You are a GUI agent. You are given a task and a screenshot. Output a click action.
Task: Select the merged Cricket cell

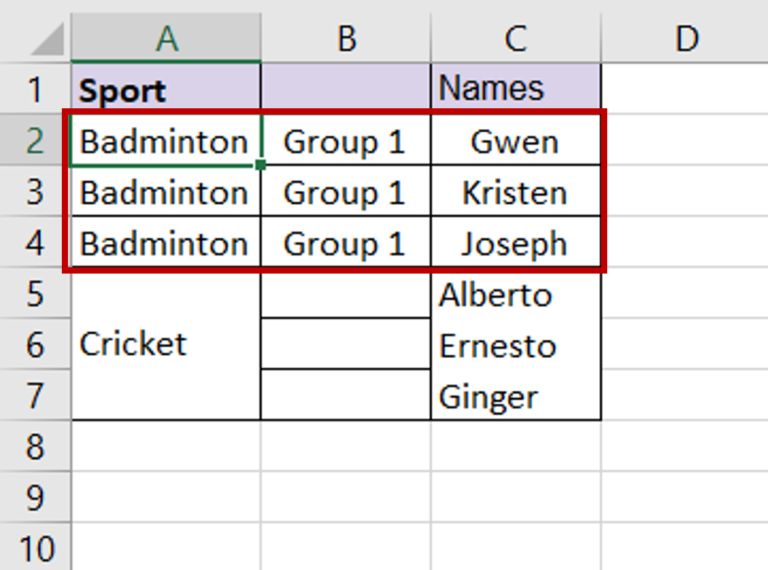tap(166, 345)
